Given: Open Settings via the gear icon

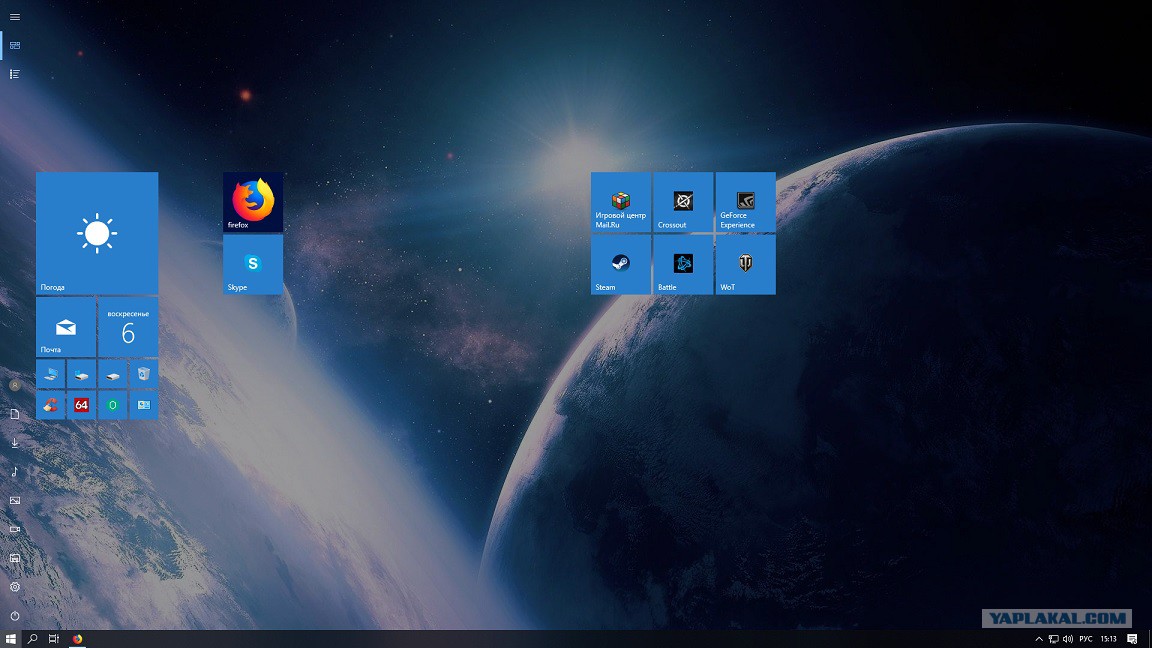Looking at the screenshot, I should (15, 587).
